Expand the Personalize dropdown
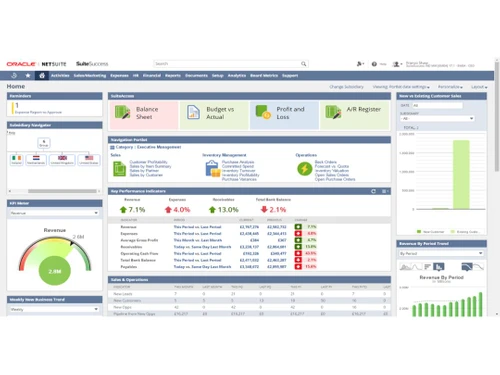This screenshot has height=375, width=500. (450, 87)
